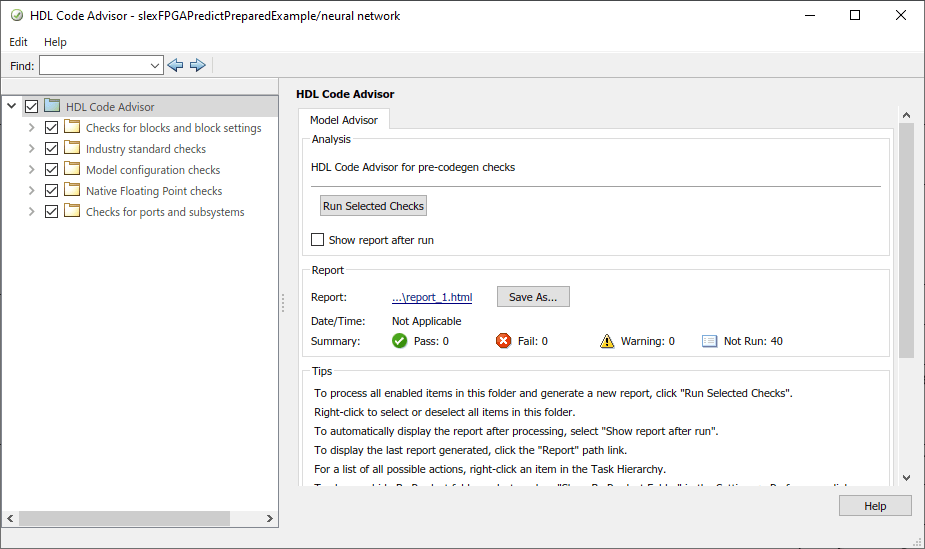This screenshot has height=549, width=925.
Task: Click the yellow Warning summary icon
Action: pos(607,341)
